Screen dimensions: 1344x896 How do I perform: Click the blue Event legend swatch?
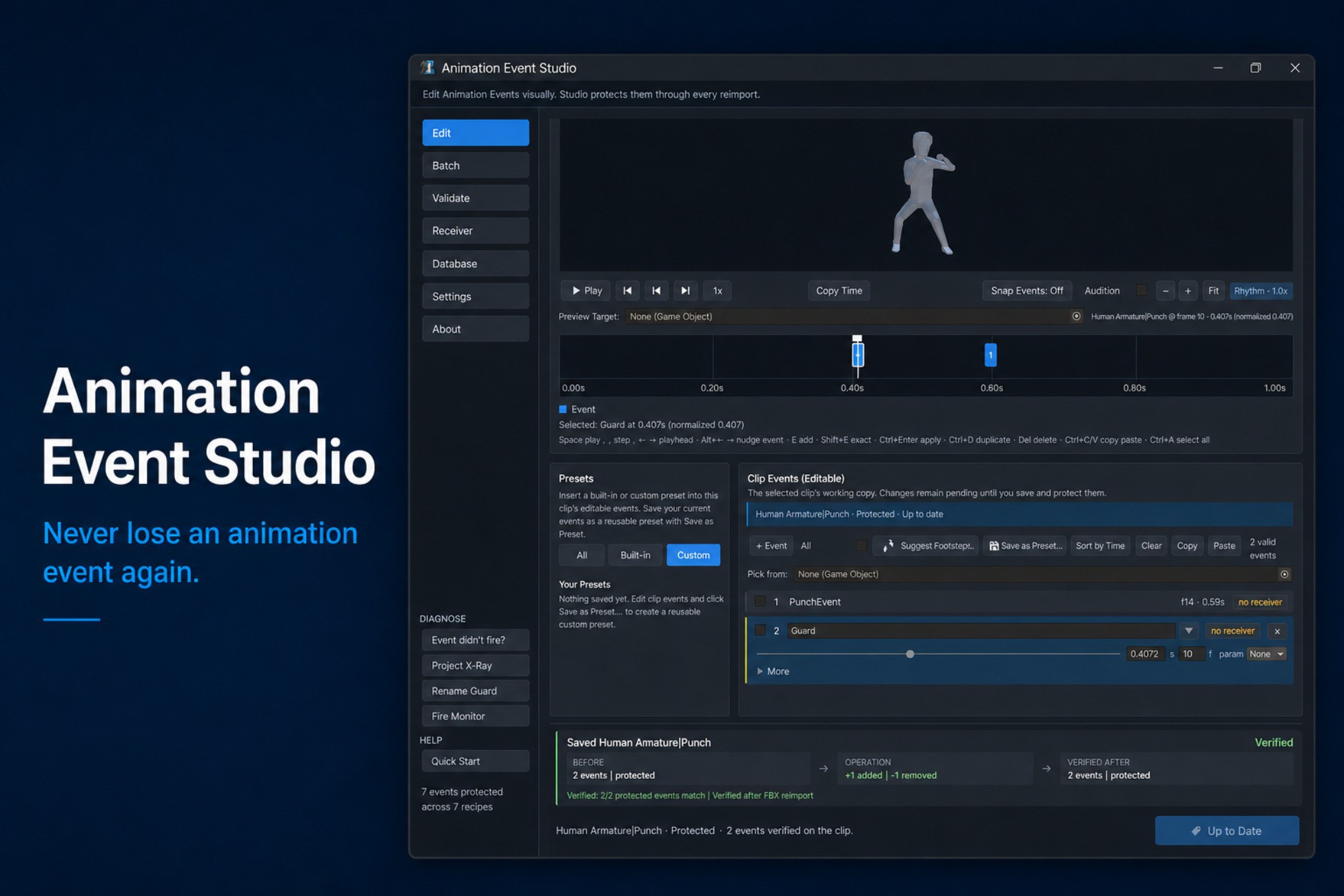[x=562, y=409]
